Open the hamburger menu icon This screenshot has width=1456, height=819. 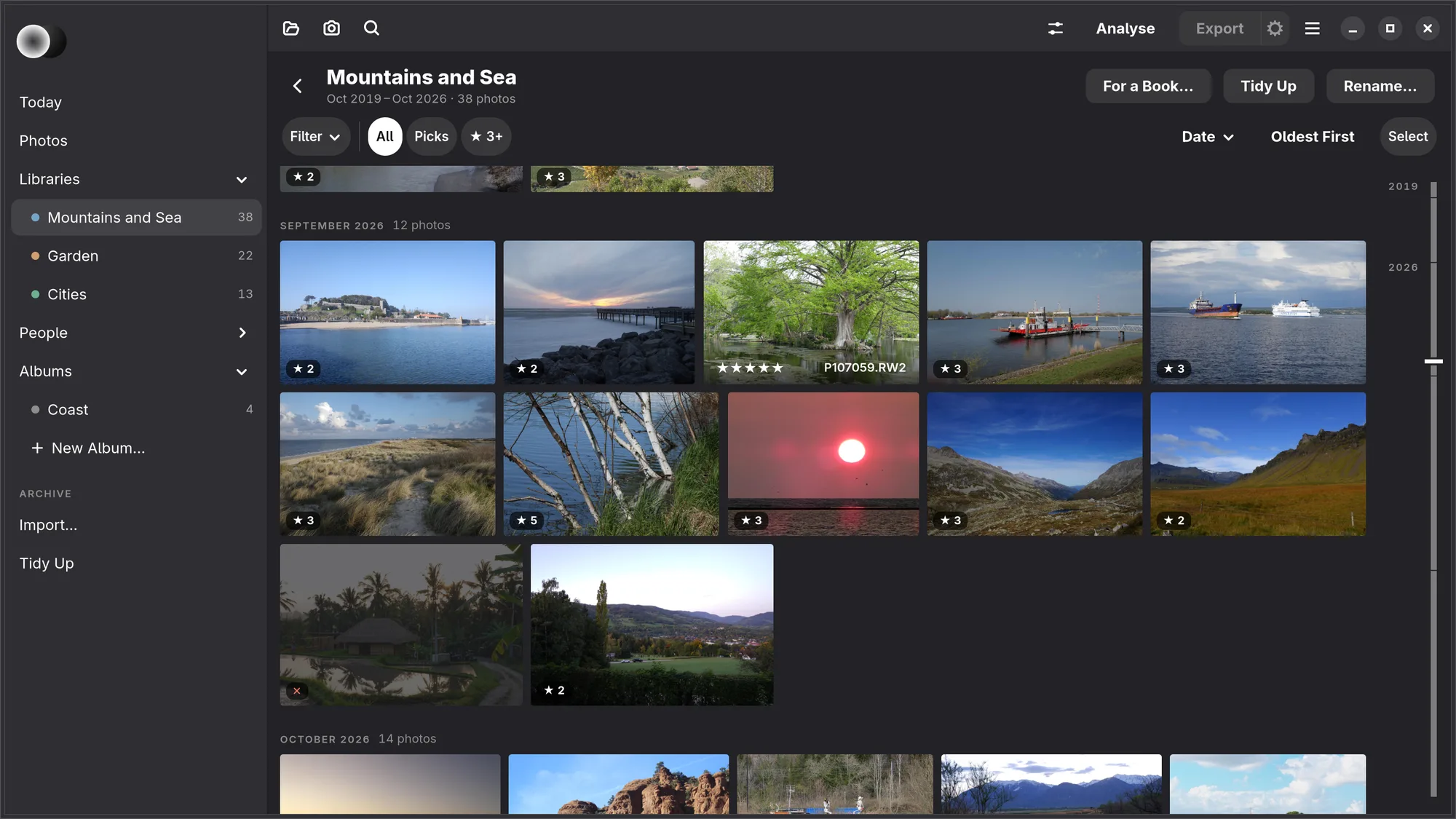tap(1313, 28)
